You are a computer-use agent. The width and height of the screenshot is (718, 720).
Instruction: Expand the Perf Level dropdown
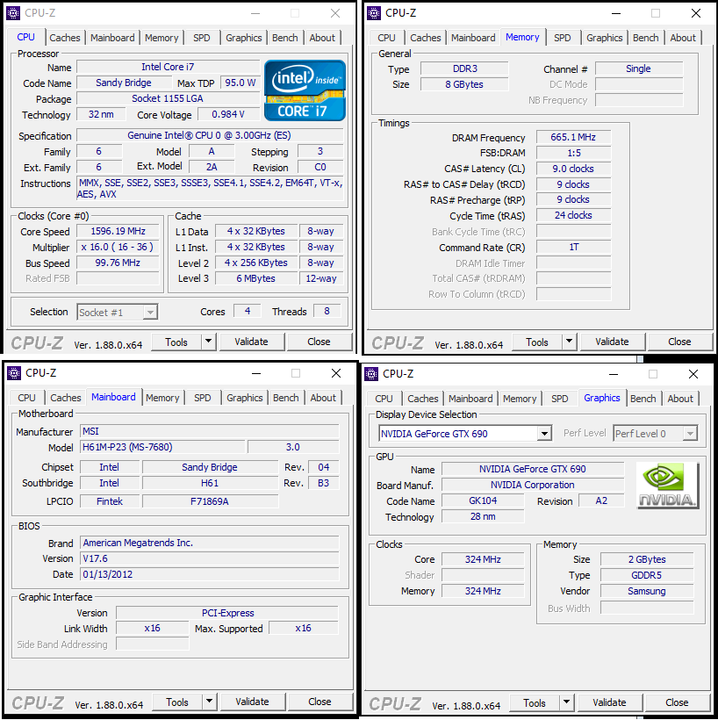tap(689, 434)
